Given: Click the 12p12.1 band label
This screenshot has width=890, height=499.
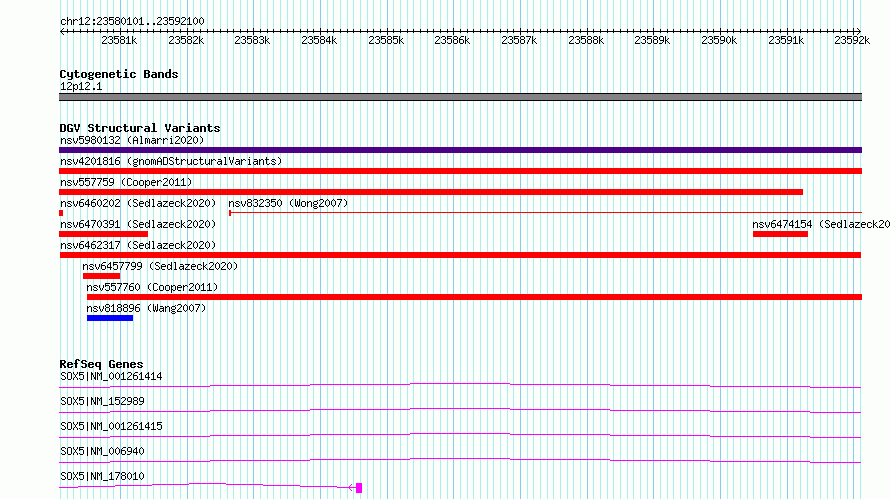Looking at the screenshot, I should coord(81,86).
